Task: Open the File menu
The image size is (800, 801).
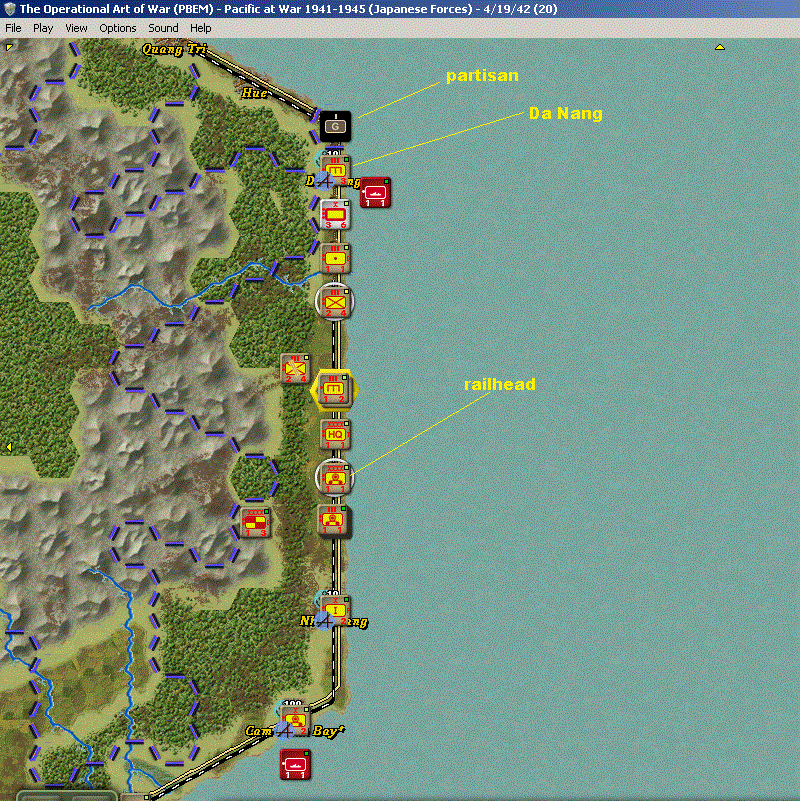Action: (13, 28)
